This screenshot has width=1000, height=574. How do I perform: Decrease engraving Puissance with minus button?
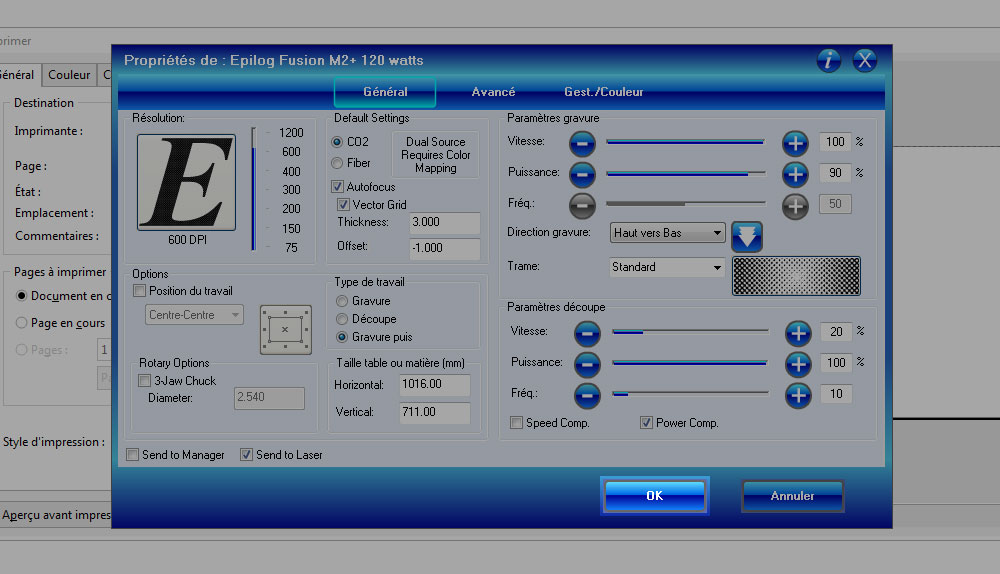pos(582,174)
